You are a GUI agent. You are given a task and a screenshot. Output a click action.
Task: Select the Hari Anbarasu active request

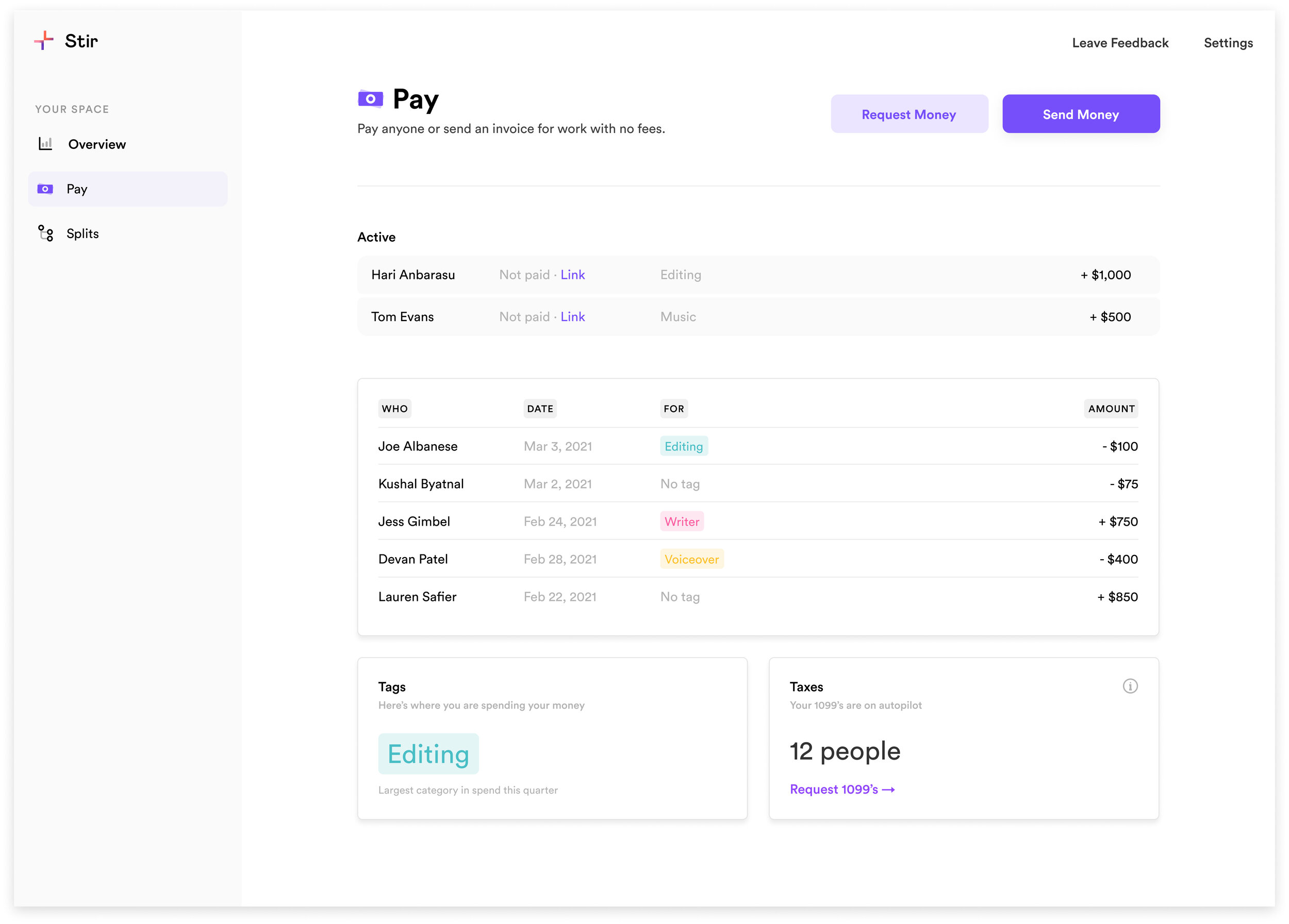758,275
